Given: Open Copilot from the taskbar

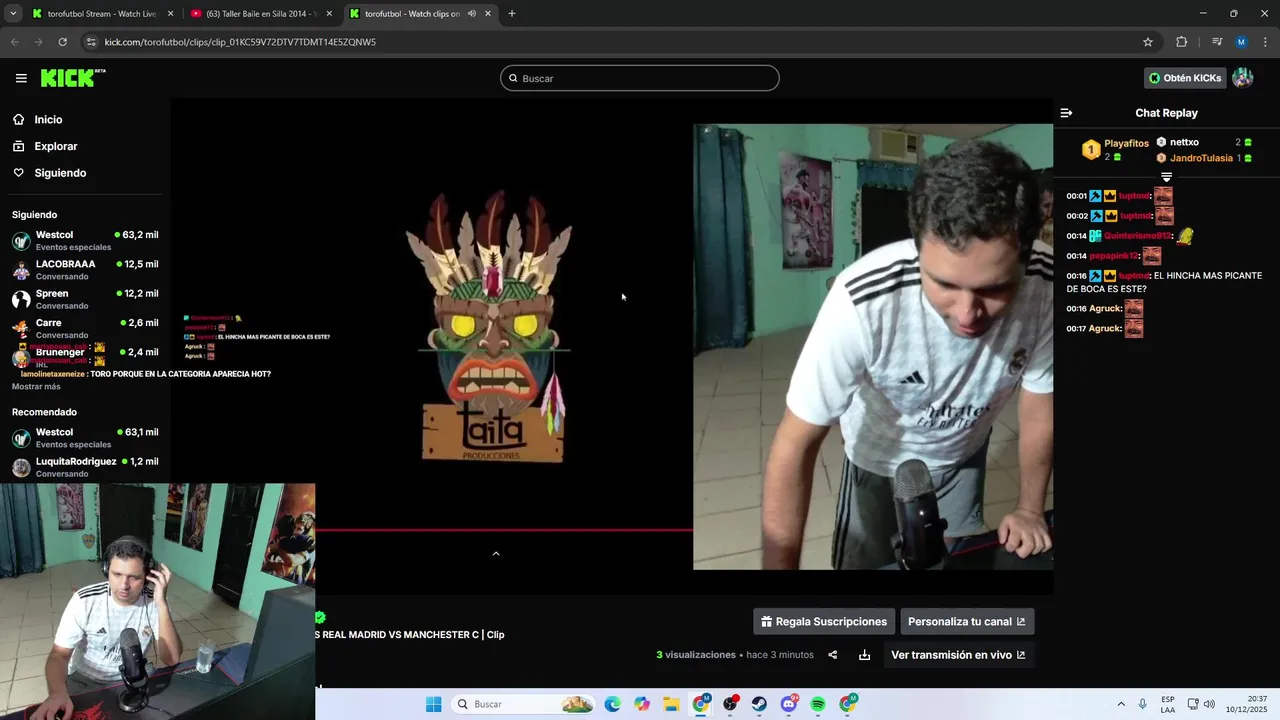Looking at the screenshot, I should [x=642, y=704].
